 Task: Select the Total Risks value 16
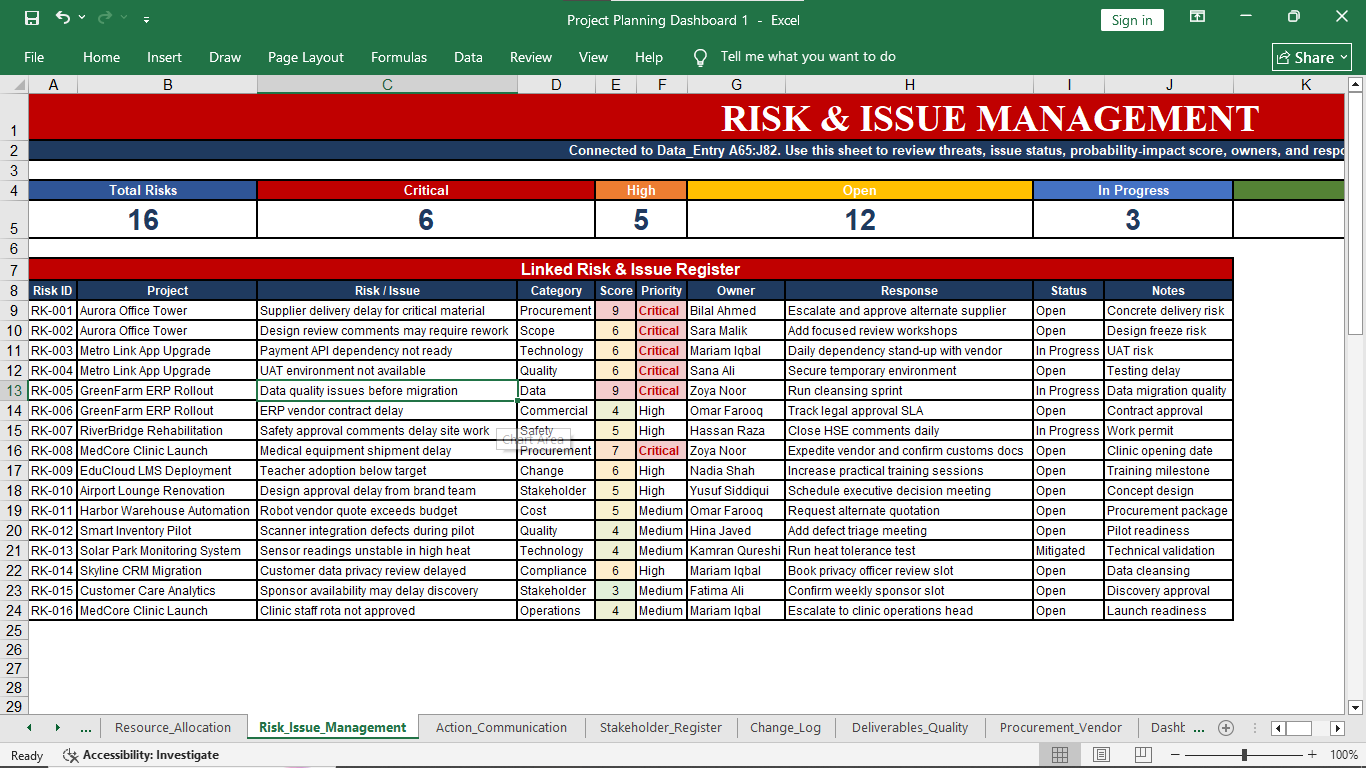(143, 220)
